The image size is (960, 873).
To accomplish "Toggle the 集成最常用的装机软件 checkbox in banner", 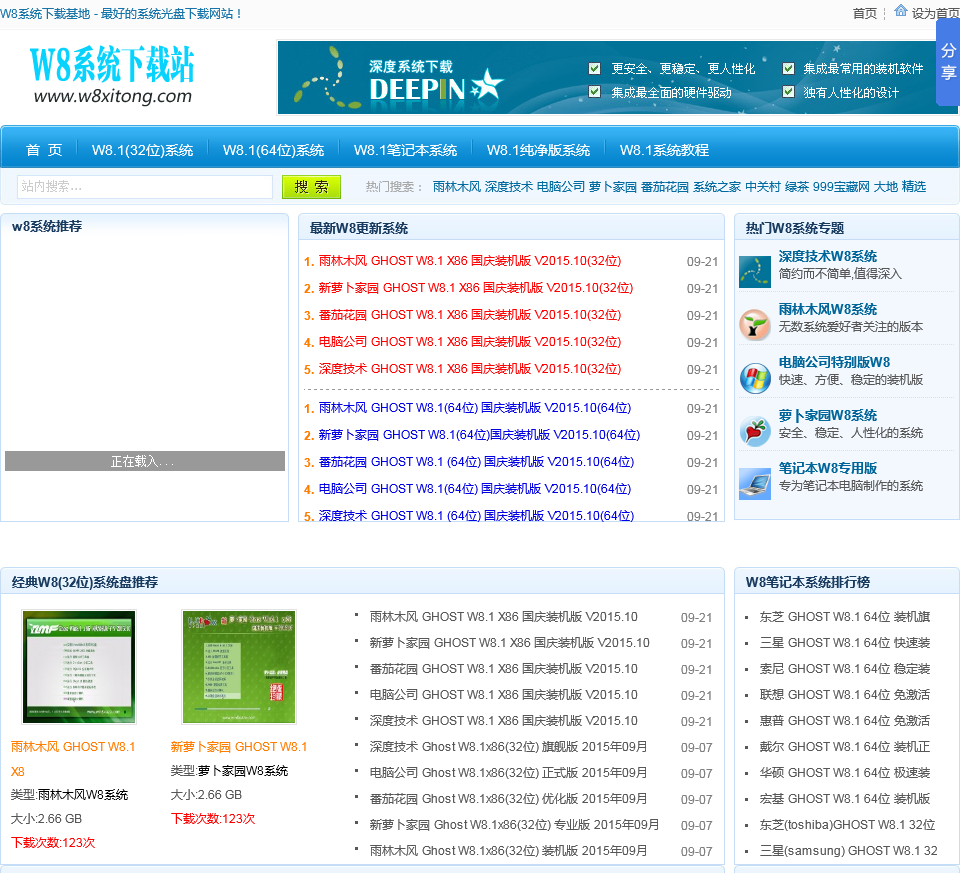I will (789, 69).
